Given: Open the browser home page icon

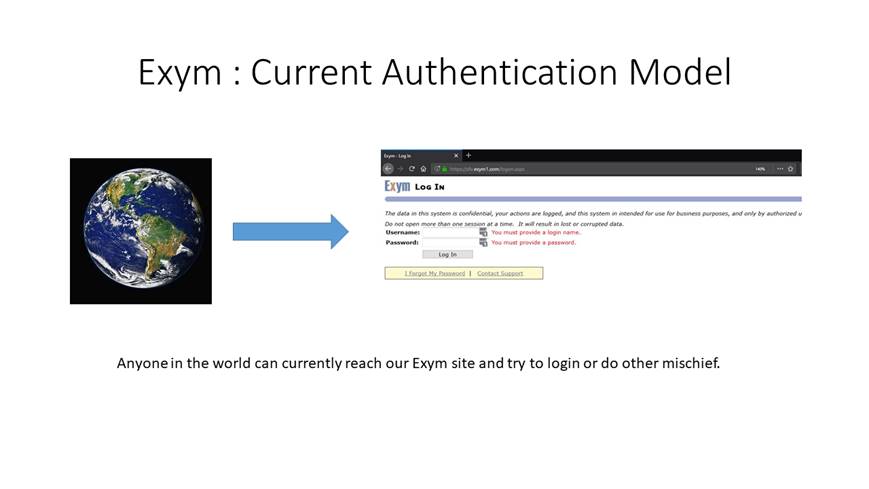Looking at the screenshot, I should (x=423, y=169).
